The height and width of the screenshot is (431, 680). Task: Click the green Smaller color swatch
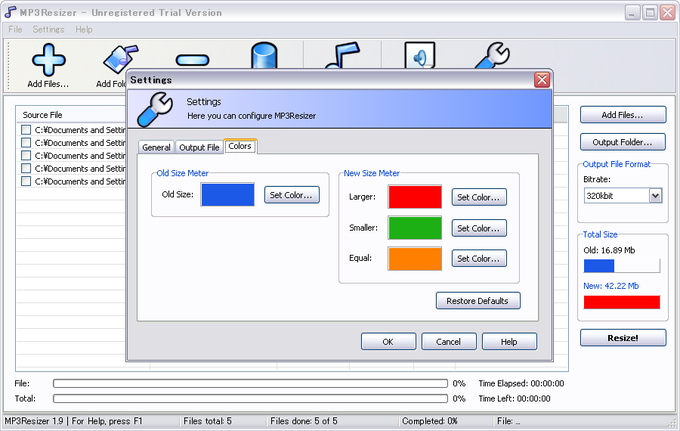pyautogui.click(x=415, y=228)
